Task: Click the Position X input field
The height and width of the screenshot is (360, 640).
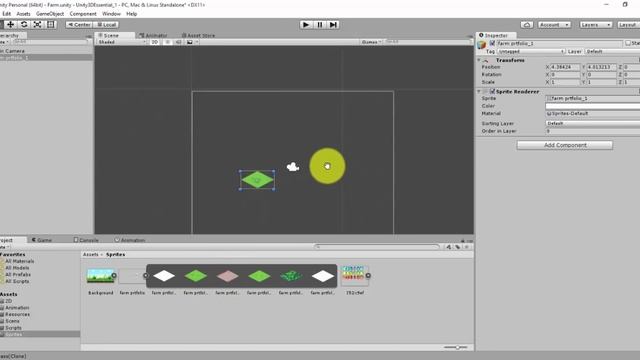Action: click(x=565, y=67)
